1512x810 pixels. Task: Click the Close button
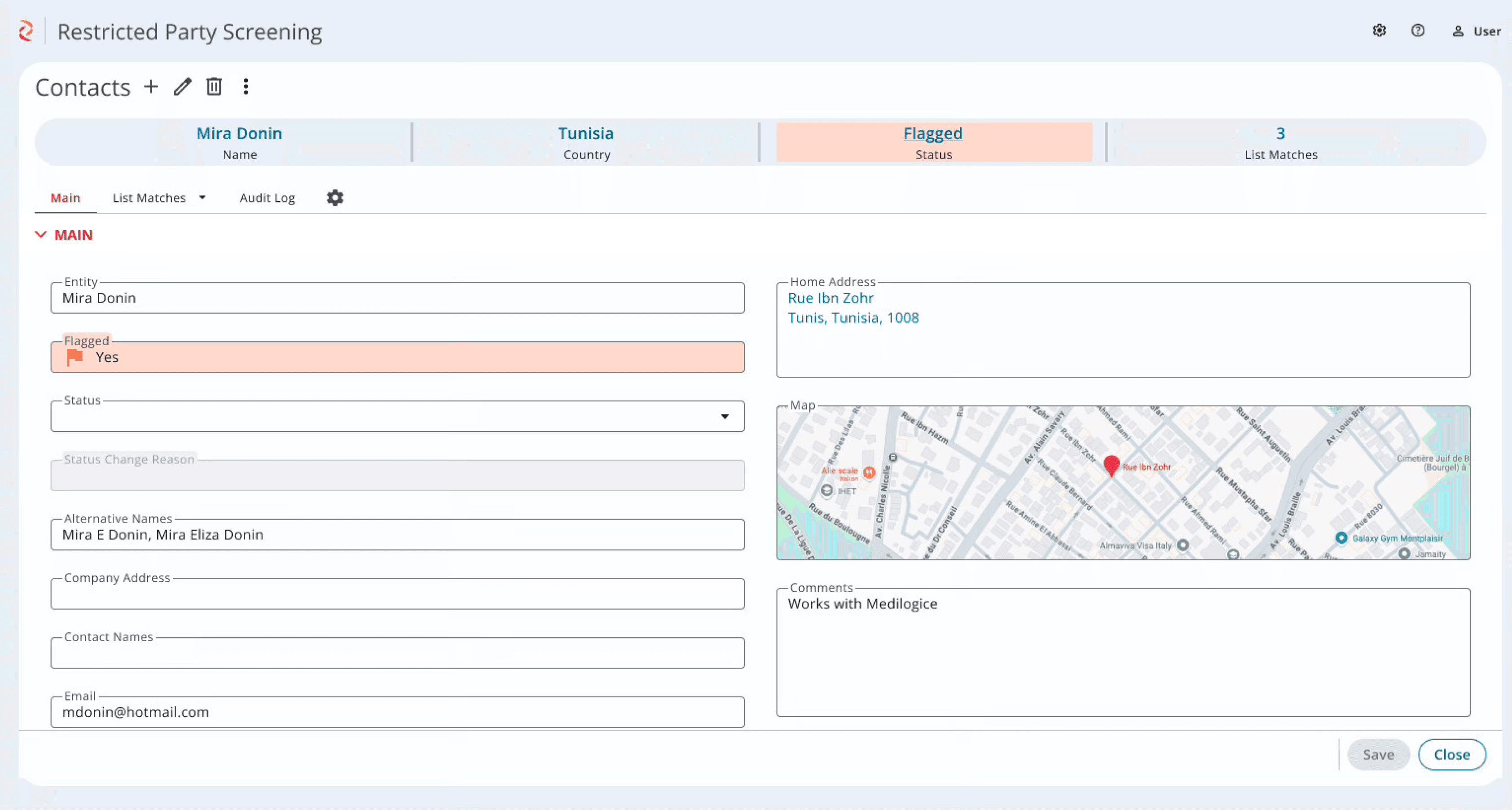(1451, 754)
